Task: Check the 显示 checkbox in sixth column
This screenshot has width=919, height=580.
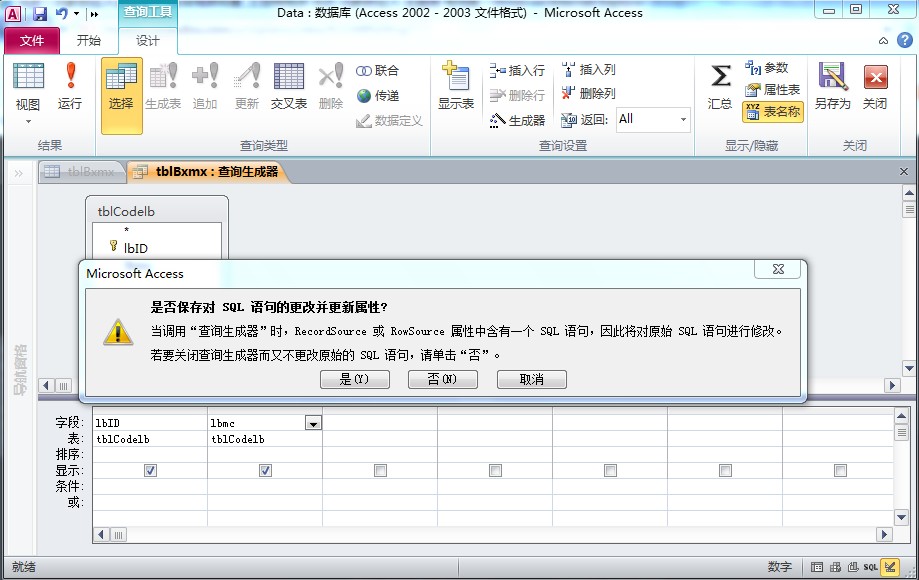Action: click(725, 470)
